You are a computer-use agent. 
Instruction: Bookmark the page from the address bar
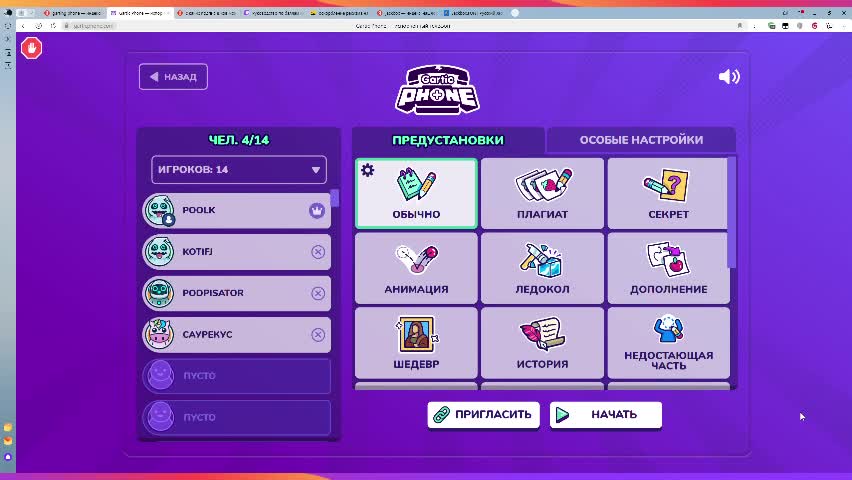coord(740,26)
